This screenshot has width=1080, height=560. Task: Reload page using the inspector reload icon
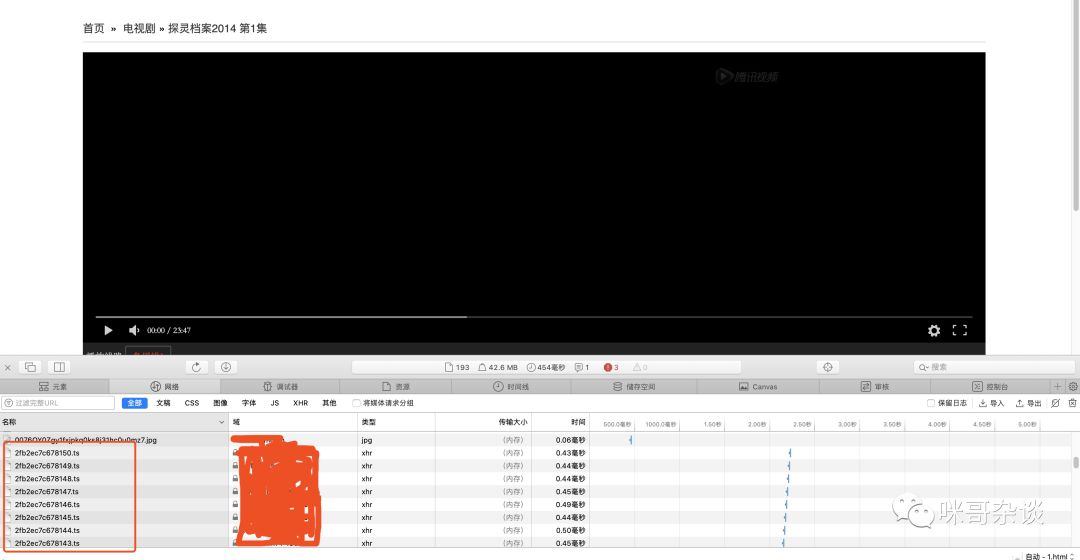196,367
